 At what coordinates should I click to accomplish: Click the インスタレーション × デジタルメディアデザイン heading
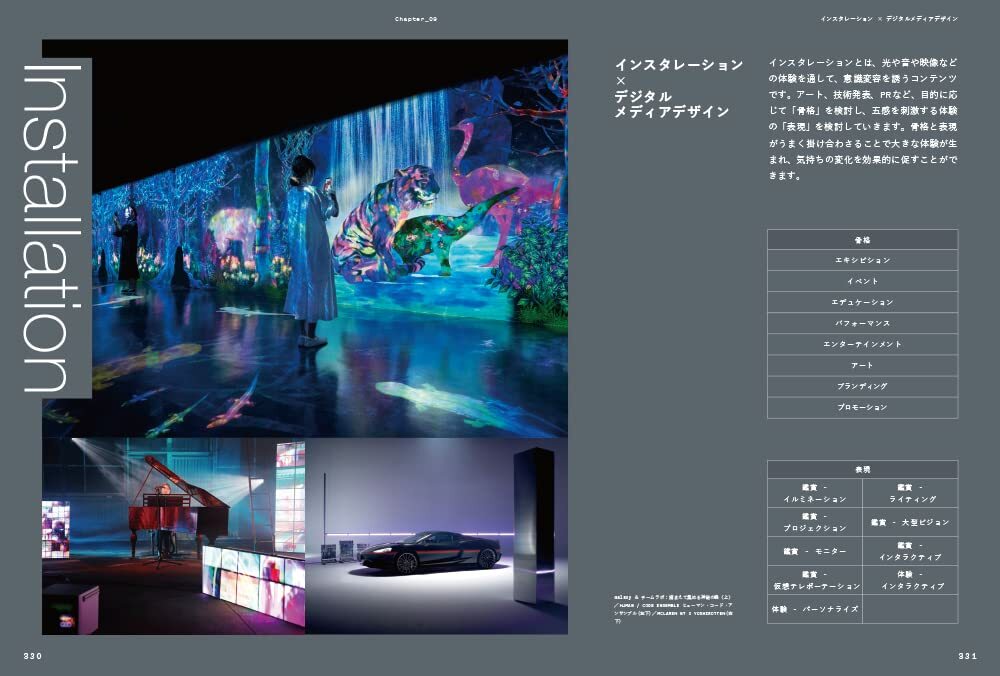[x=678, y=88]
